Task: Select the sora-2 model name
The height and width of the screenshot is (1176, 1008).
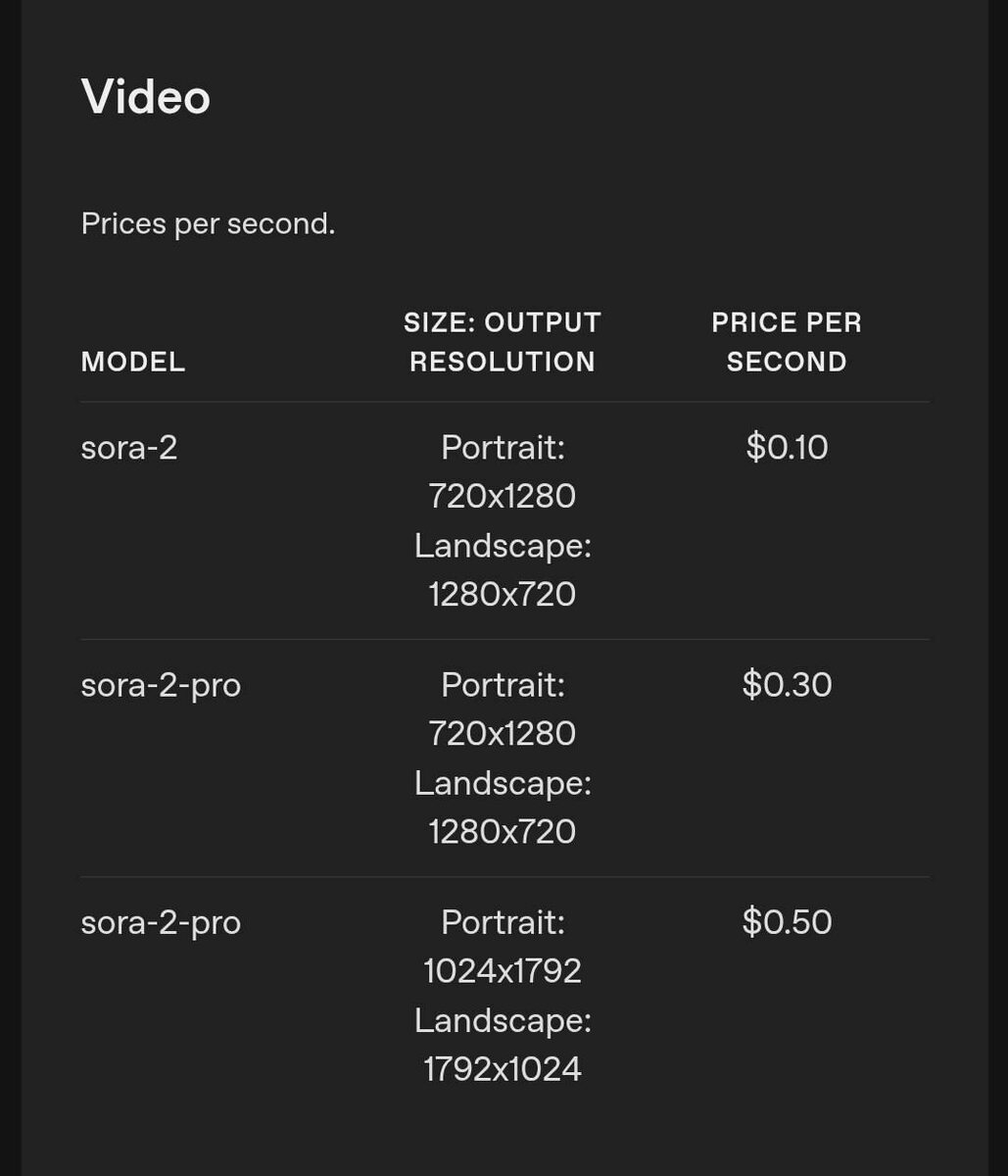Action: 129,448
